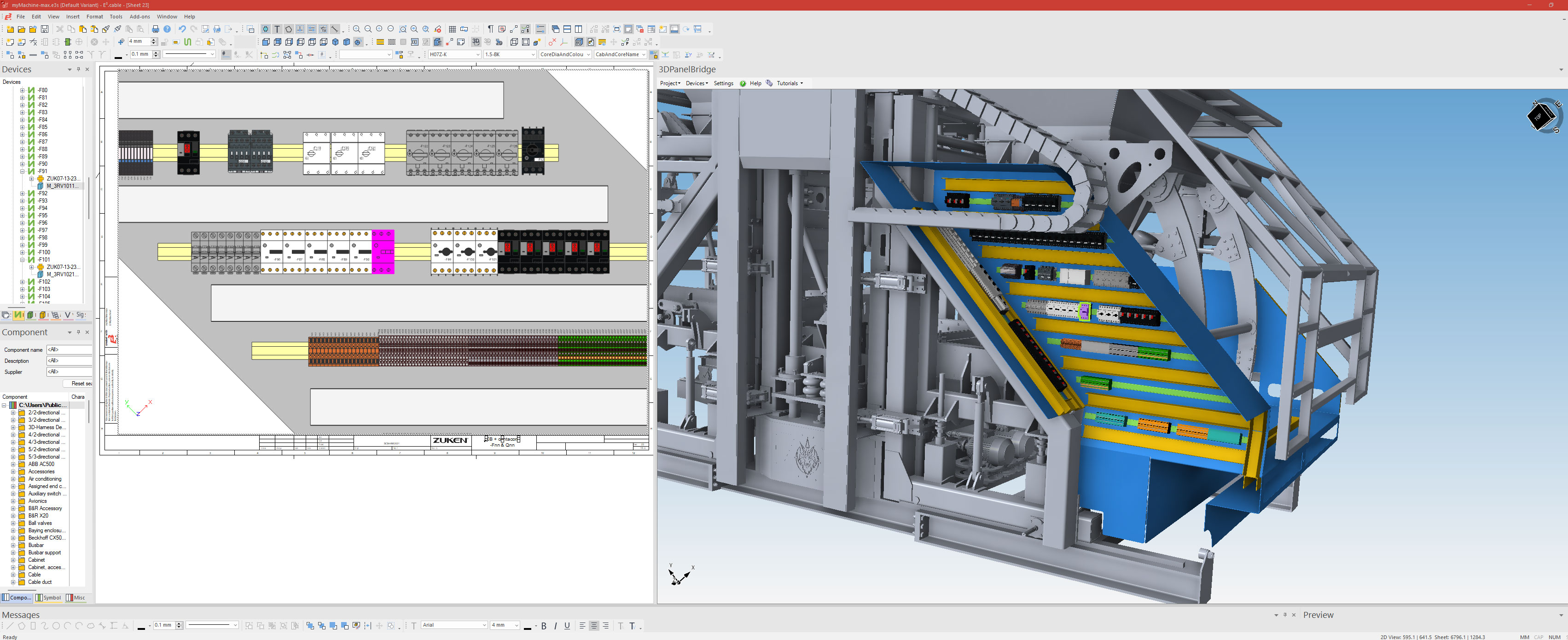Open Settings in 3DPanelBridge
Viewport: 1568px width, 640px height.
tap(723, 83)
